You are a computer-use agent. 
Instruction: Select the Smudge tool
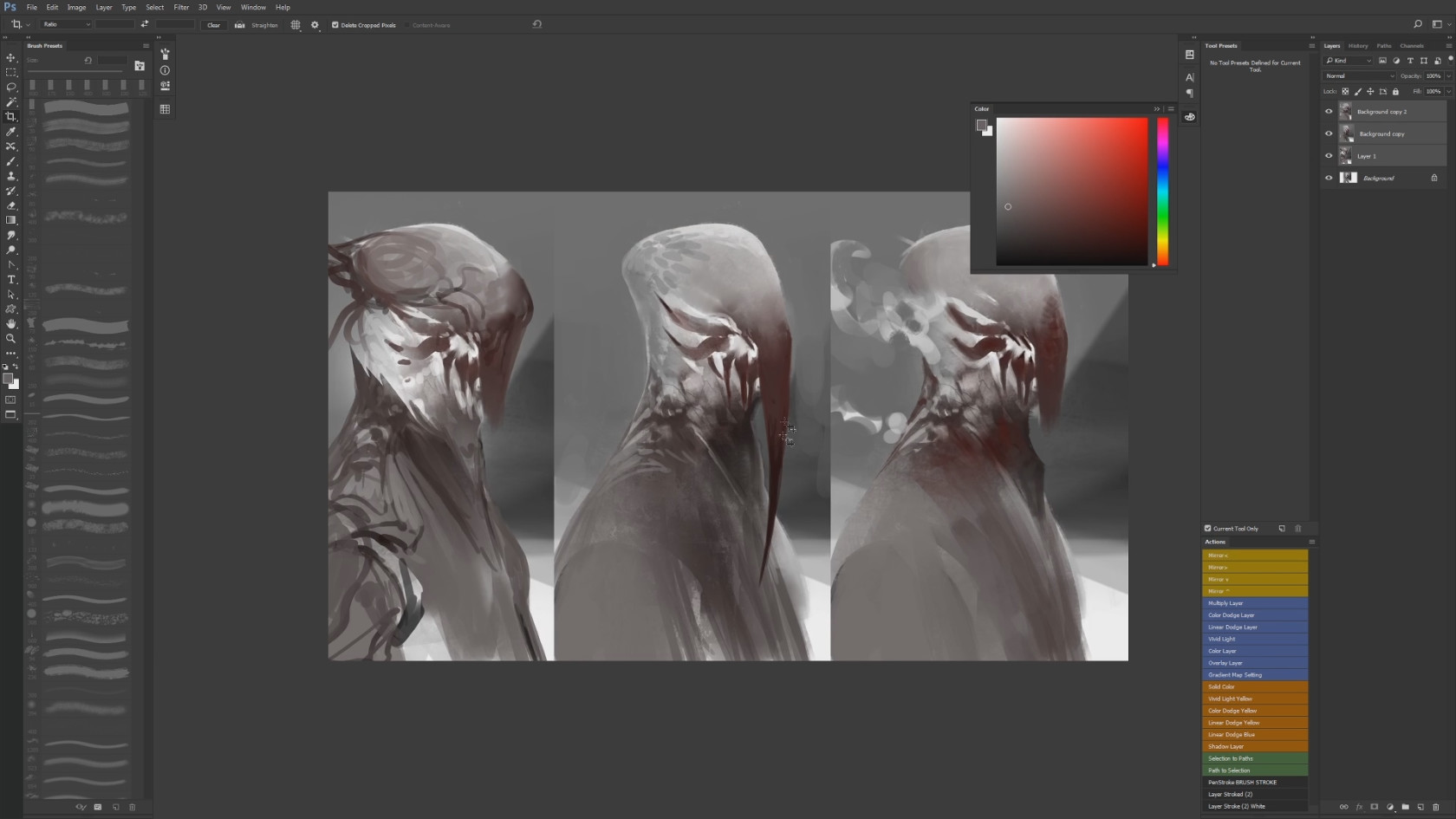pyautogui.click(x=11, y=235)
